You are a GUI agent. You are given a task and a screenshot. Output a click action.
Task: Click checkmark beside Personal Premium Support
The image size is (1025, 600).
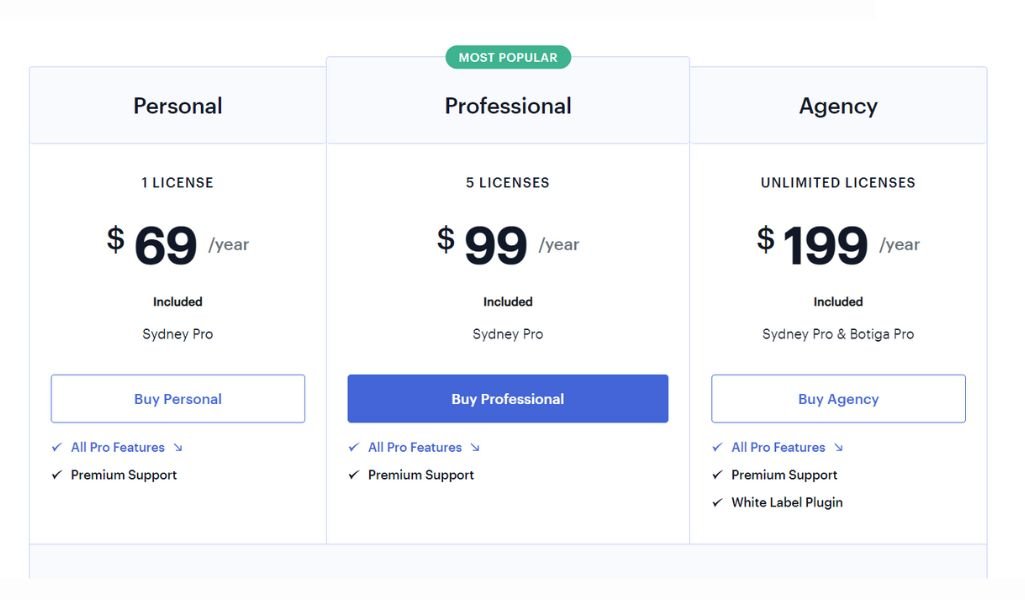point(57,475)
